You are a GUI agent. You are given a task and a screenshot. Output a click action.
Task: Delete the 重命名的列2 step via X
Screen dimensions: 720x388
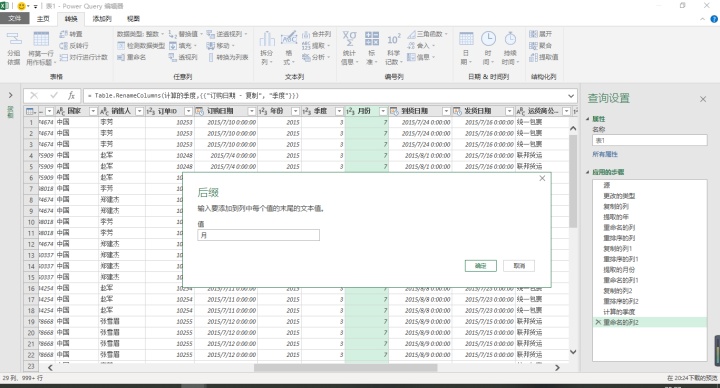click(x=598, y=322)
